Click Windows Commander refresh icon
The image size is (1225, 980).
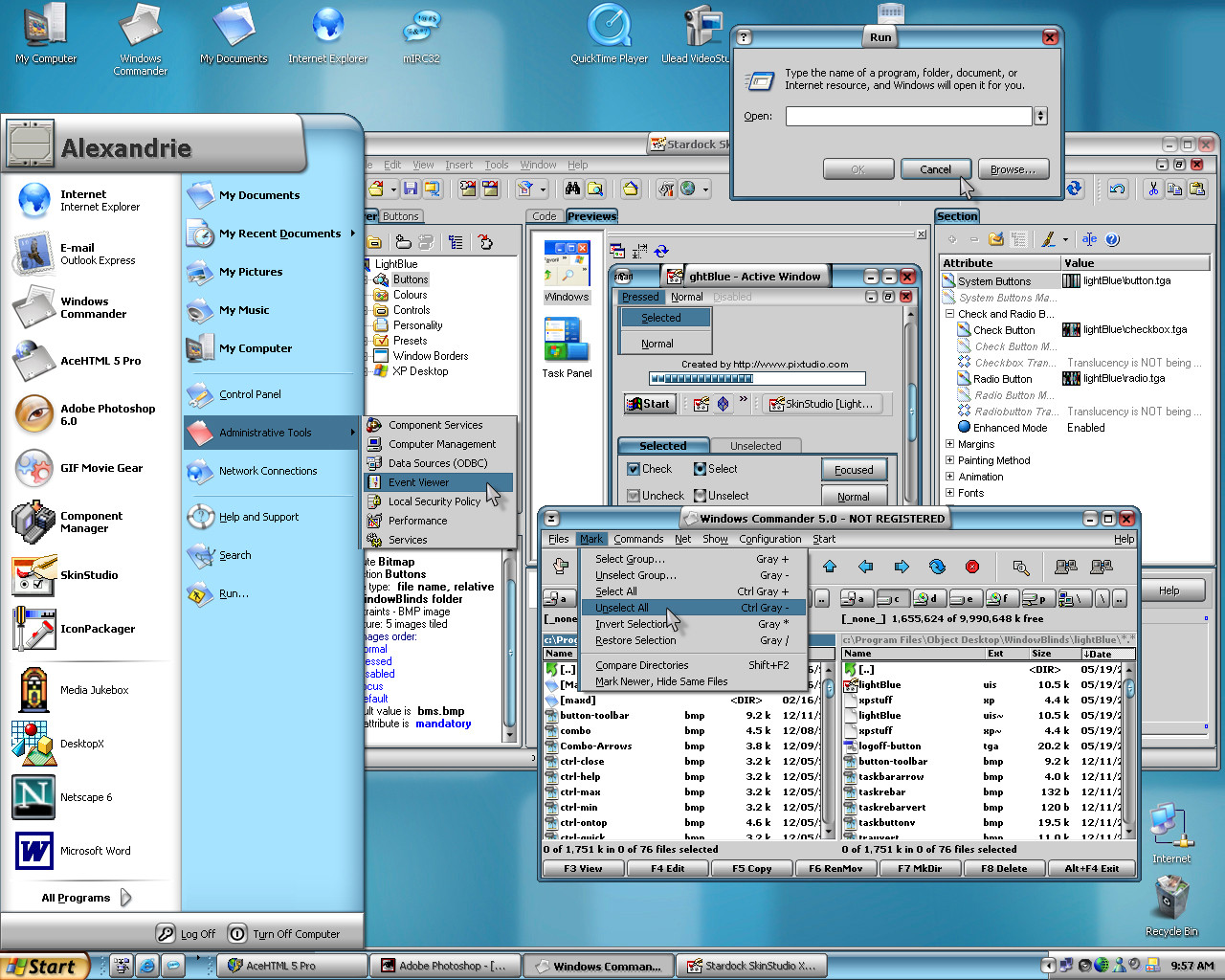point(937,567)
